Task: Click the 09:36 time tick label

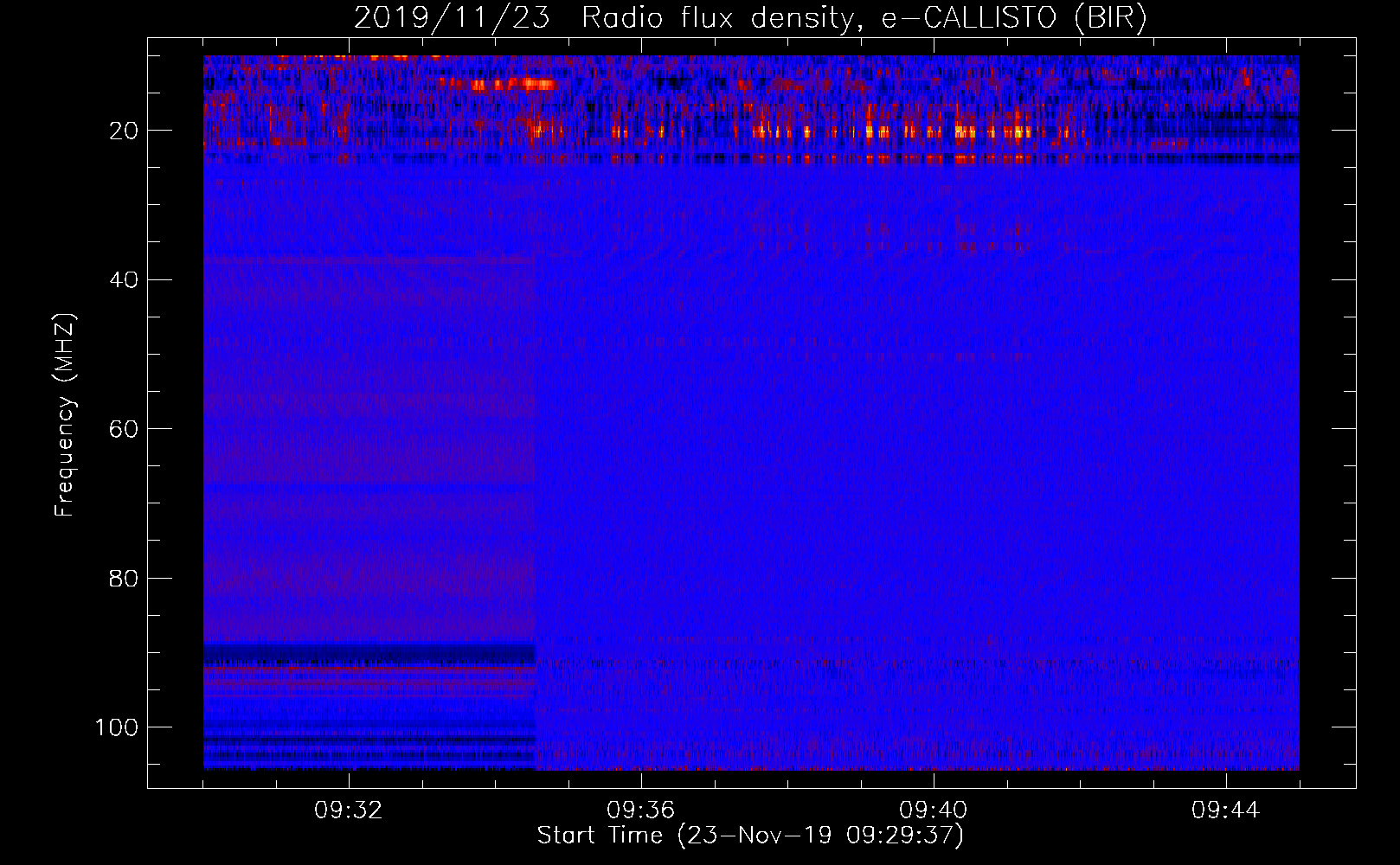Action: click(x=641, y=811)
